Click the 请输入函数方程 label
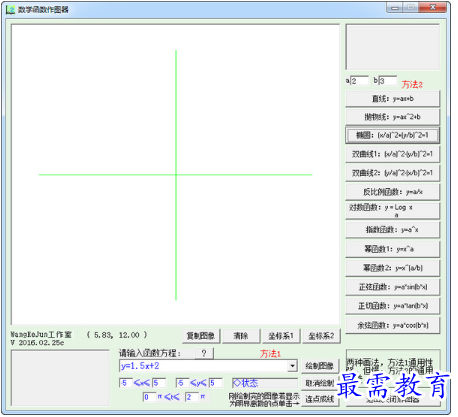 150,353
